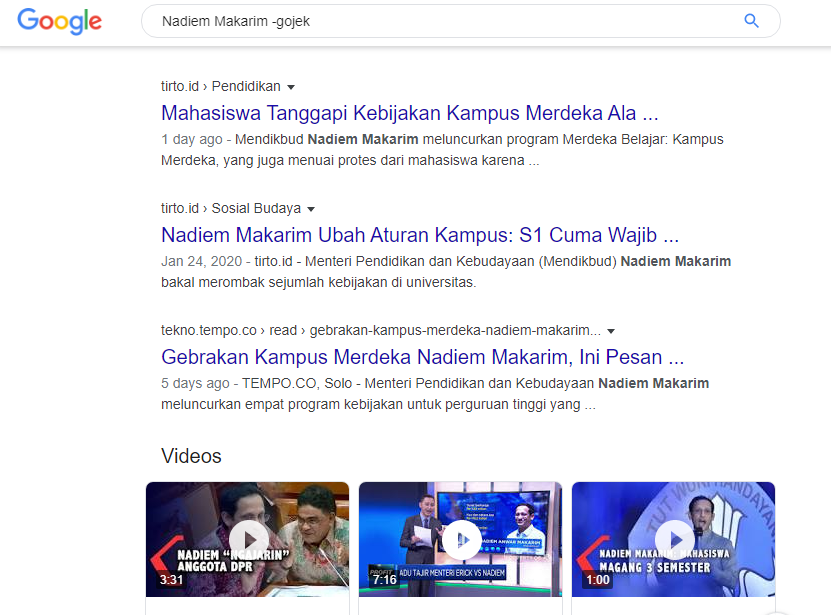The image size is (831, 615).
Task: Expand the tekno.tempo.co result options arrow
Action: pyautogui.click(x=611, y=332)
